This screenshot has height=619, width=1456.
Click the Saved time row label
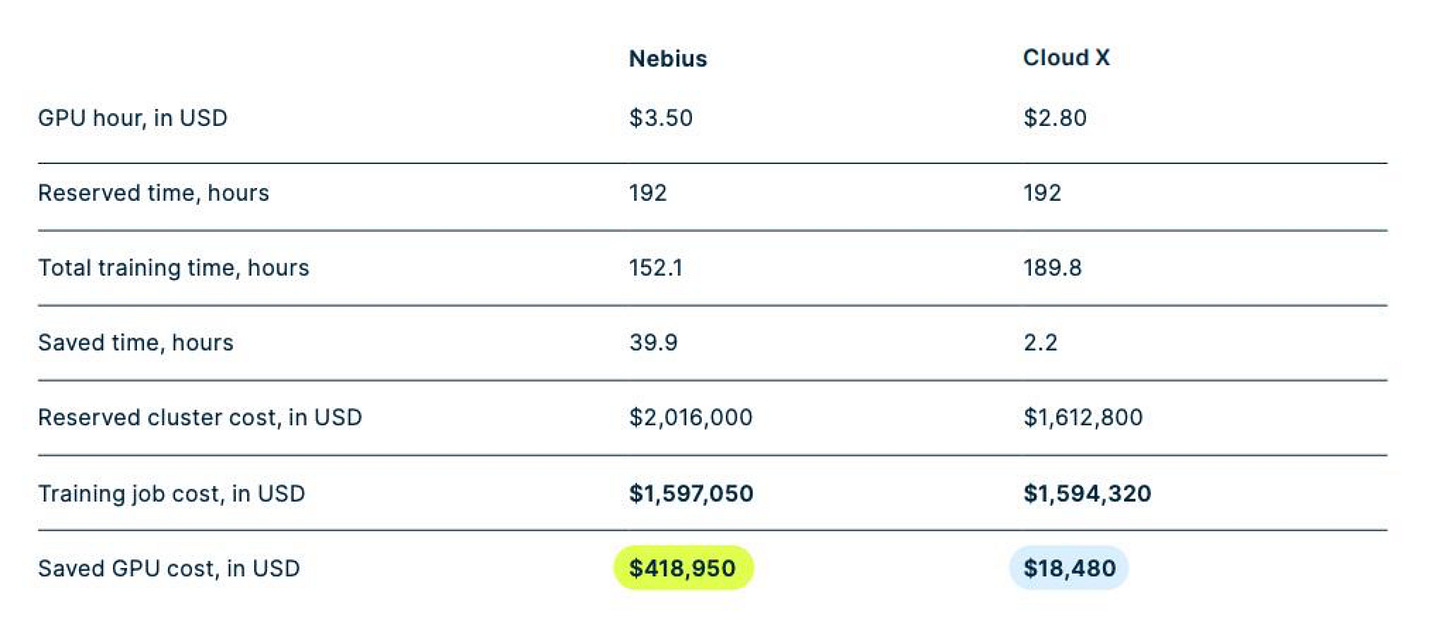(135, 343)
